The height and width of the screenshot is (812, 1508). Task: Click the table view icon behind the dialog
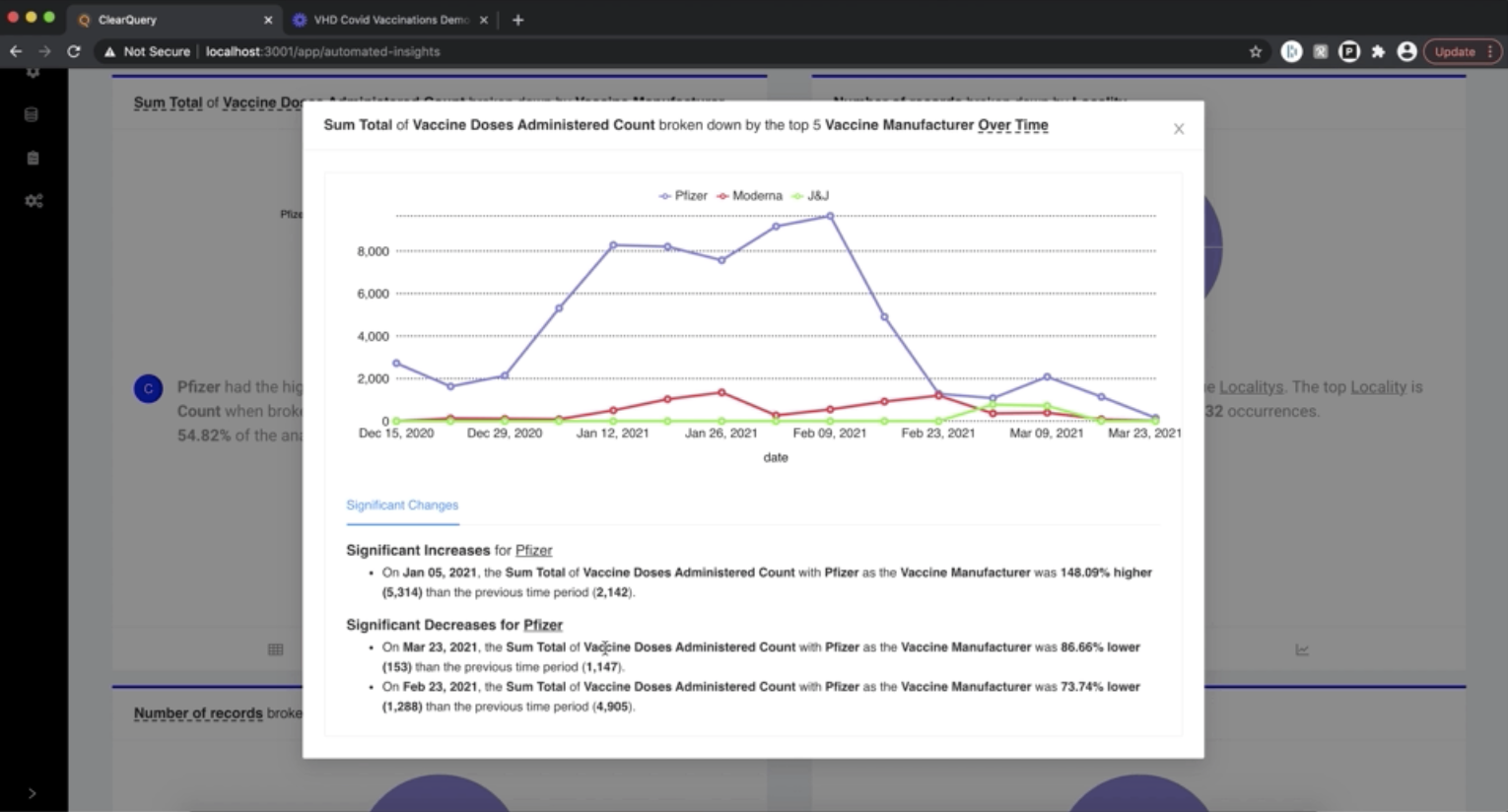[x=276, y=649]
